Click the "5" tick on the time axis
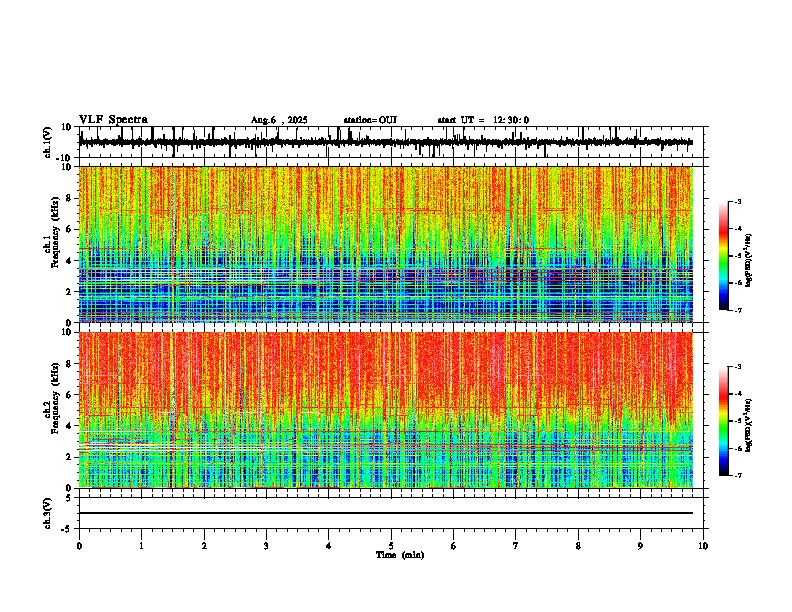The width and height of the screenshot is (792, 612). pyautogui.click(x=391, y=546)
